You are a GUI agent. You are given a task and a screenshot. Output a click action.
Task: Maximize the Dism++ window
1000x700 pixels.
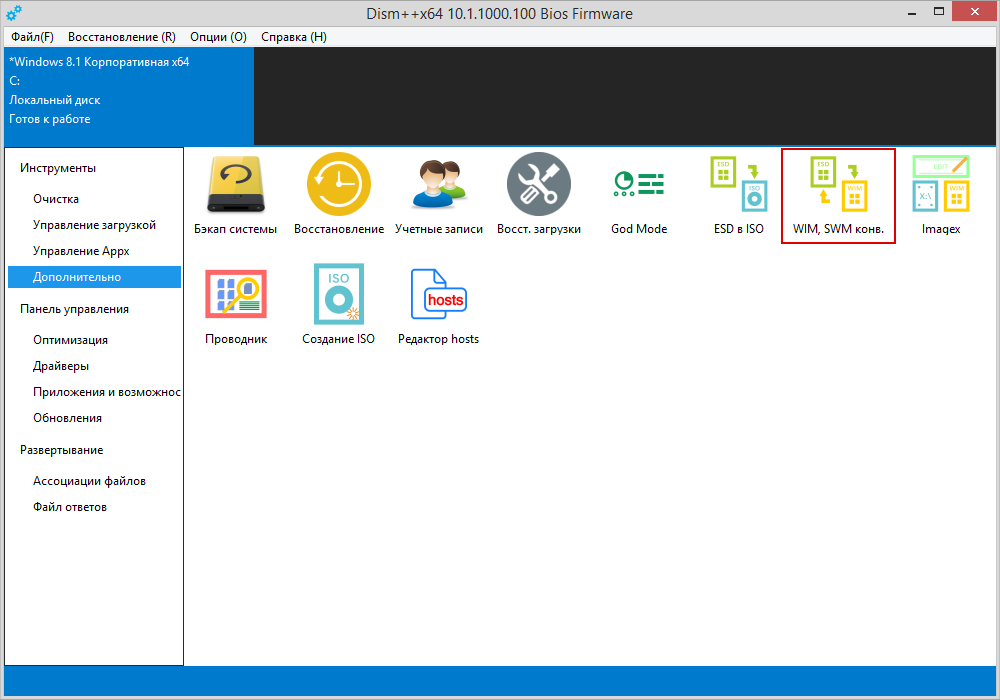coord(939,12)
